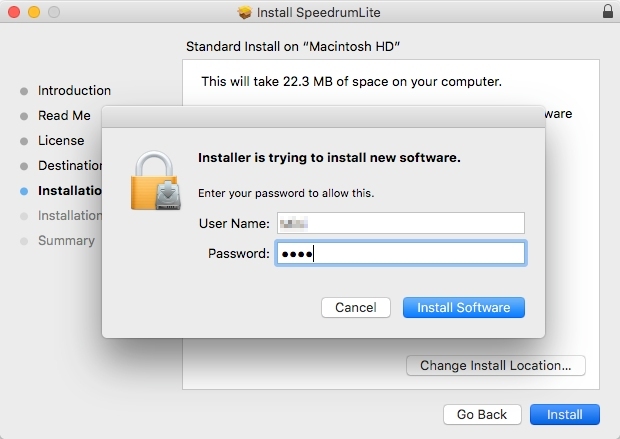Click the User Name text field

400,223
